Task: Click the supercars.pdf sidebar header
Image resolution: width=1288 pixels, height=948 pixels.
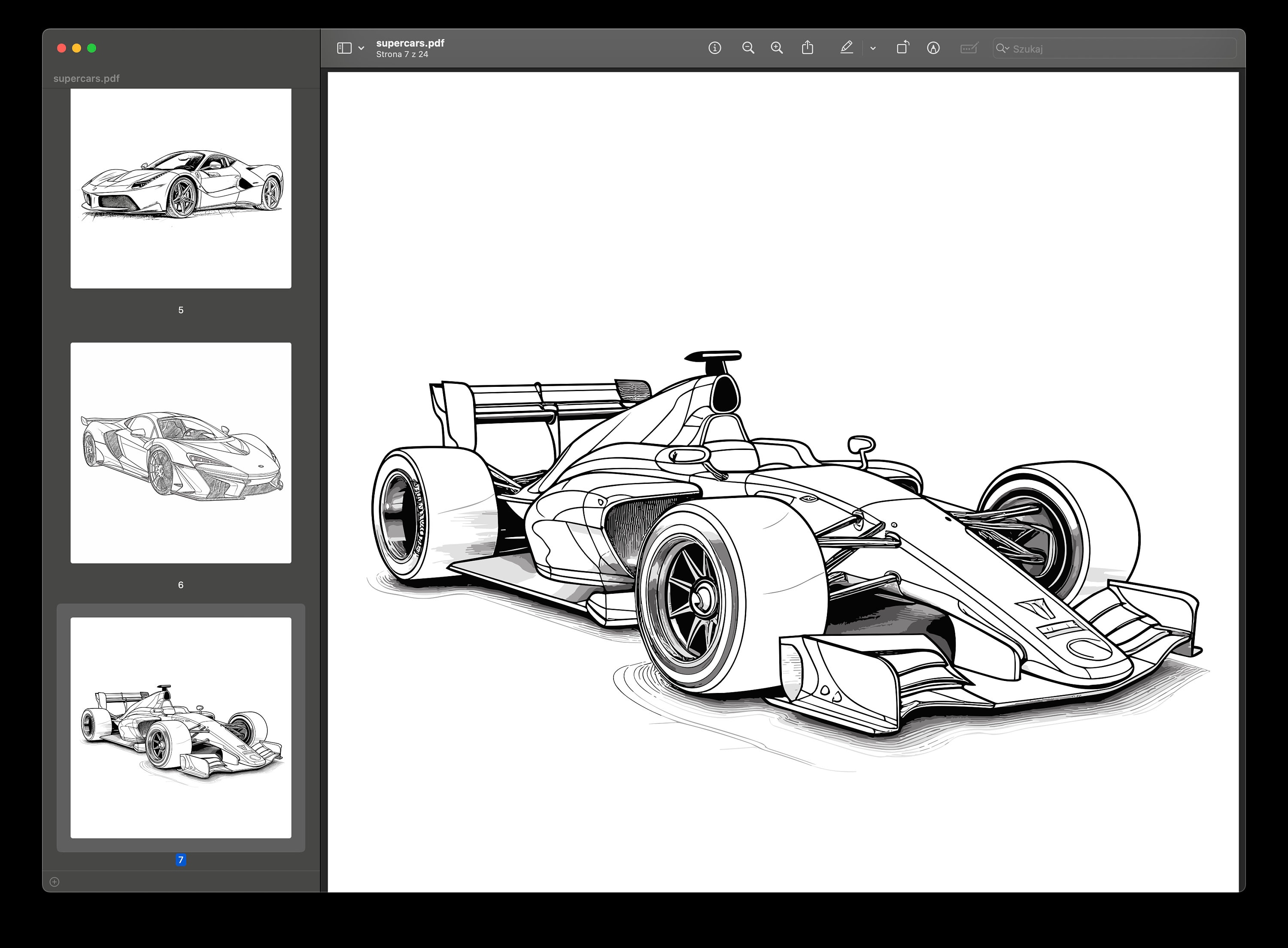Action: click(86, 79)
